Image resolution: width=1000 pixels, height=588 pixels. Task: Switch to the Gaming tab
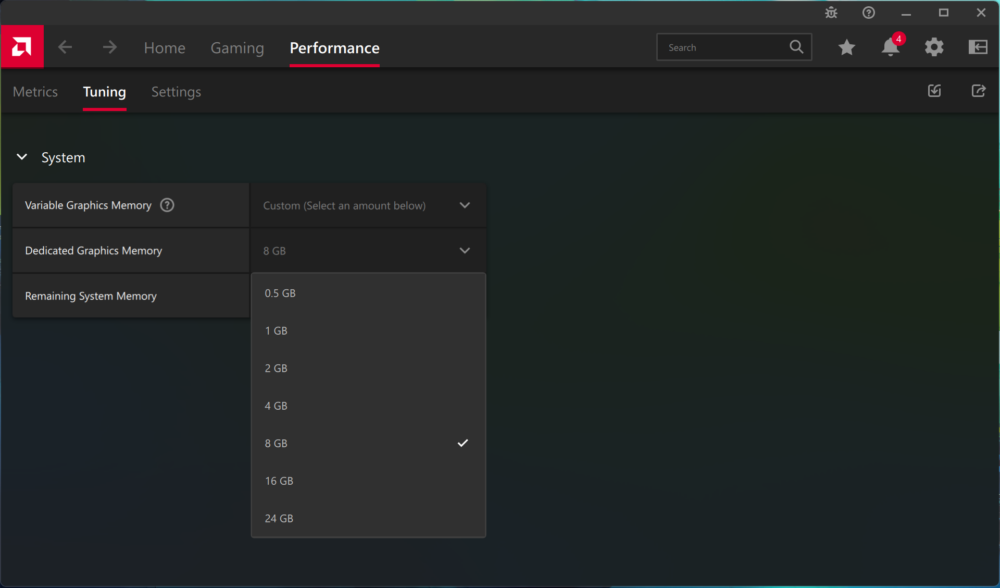237,48
